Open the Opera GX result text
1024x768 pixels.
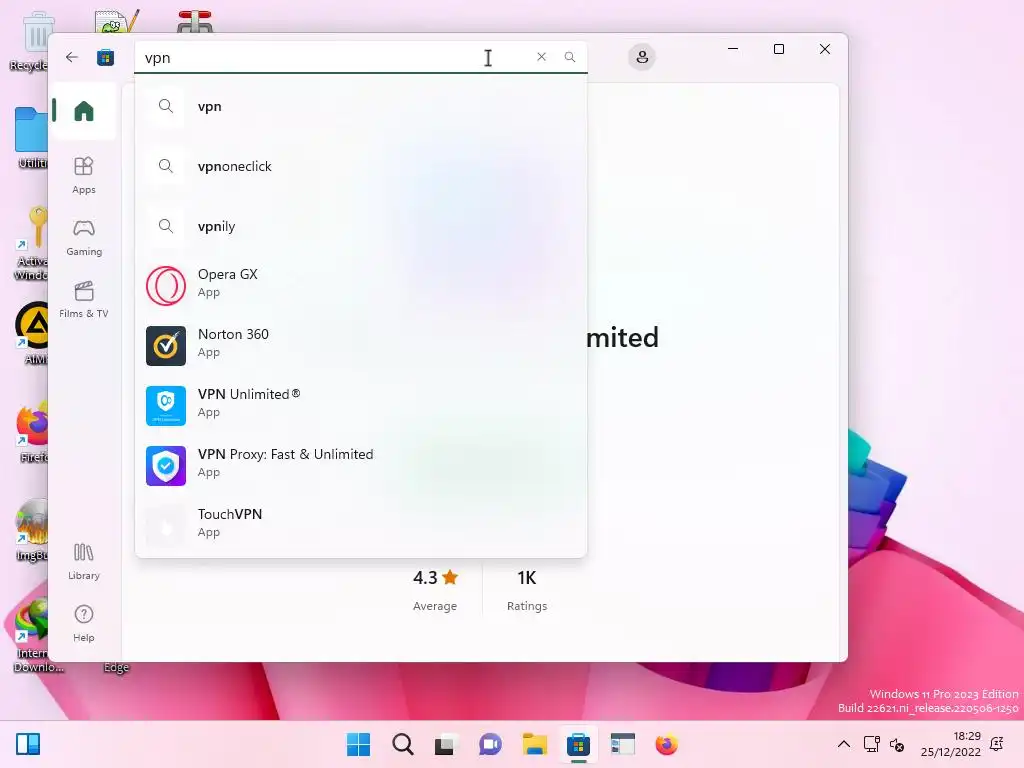[227, 274]
